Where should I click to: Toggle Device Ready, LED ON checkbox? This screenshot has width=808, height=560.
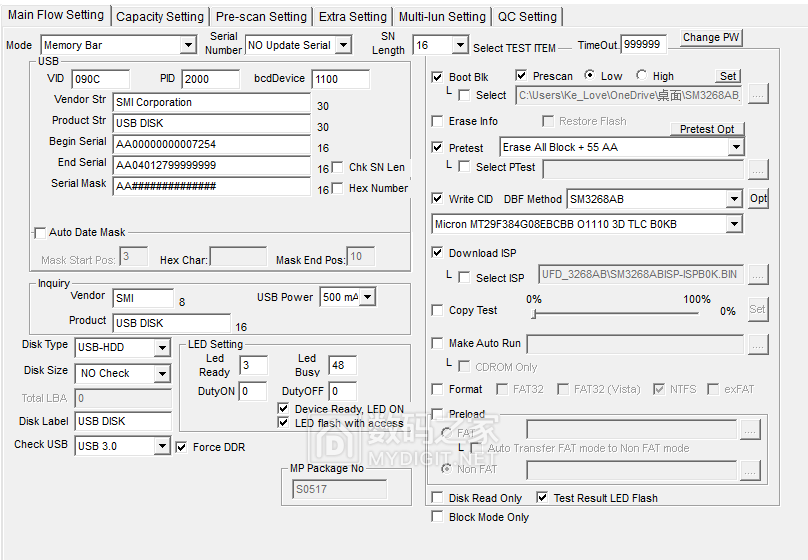coord(283,409)
